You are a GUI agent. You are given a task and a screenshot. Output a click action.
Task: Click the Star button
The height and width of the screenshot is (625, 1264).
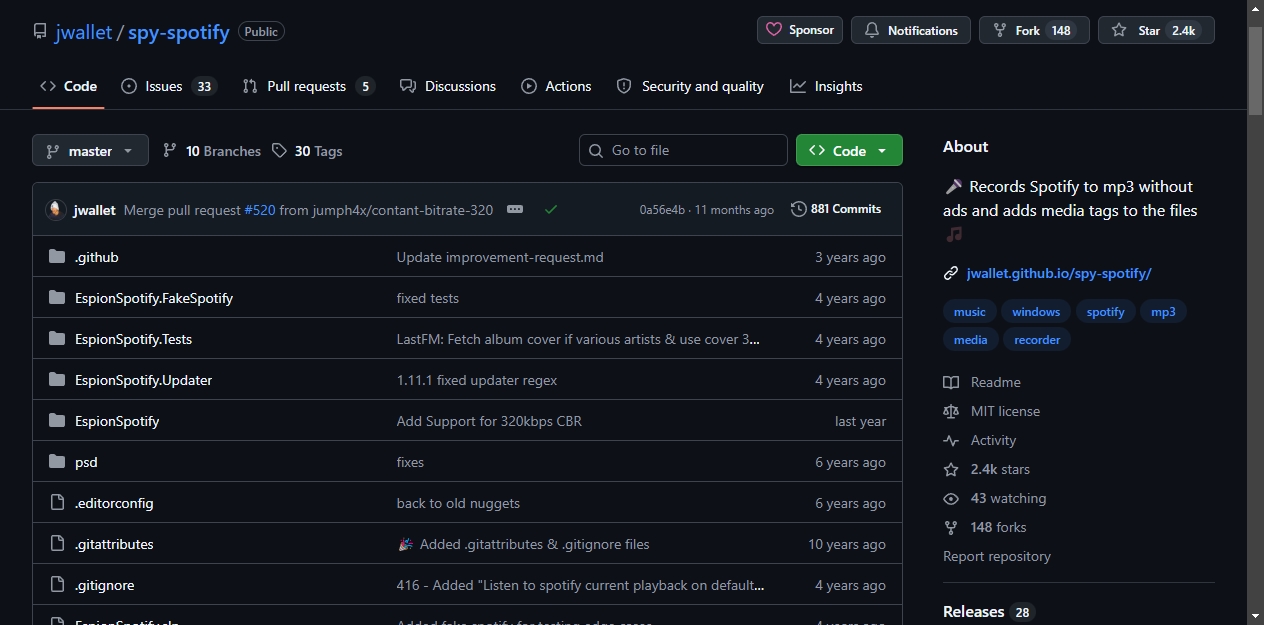point(1156,30)
